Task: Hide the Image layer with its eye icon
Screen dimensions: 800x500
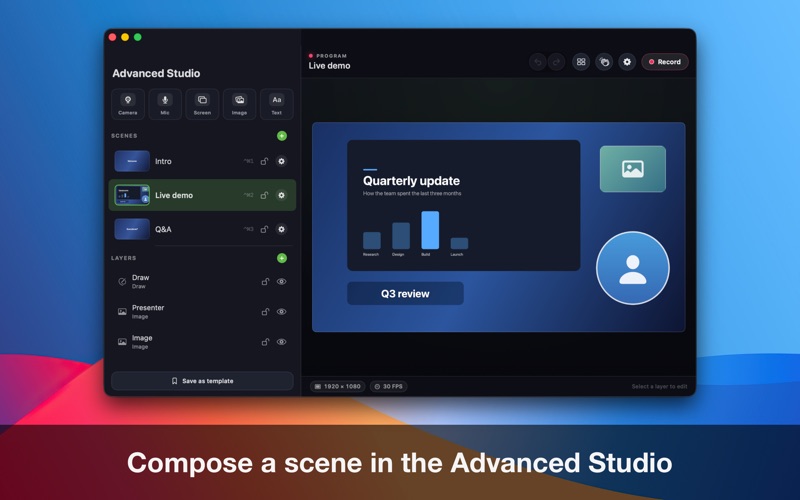Action: click(281, 342)
